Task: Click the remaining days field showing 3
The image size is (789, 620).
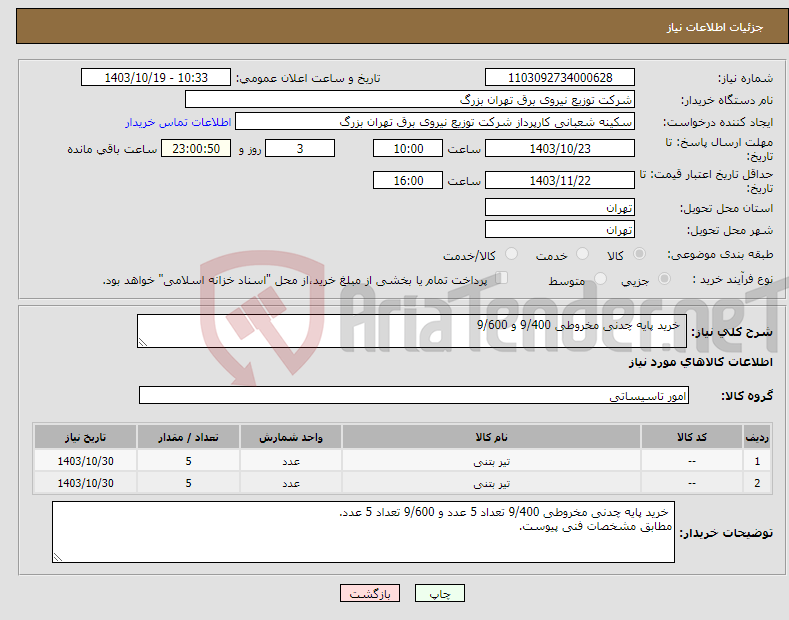Action: (300, 148)
